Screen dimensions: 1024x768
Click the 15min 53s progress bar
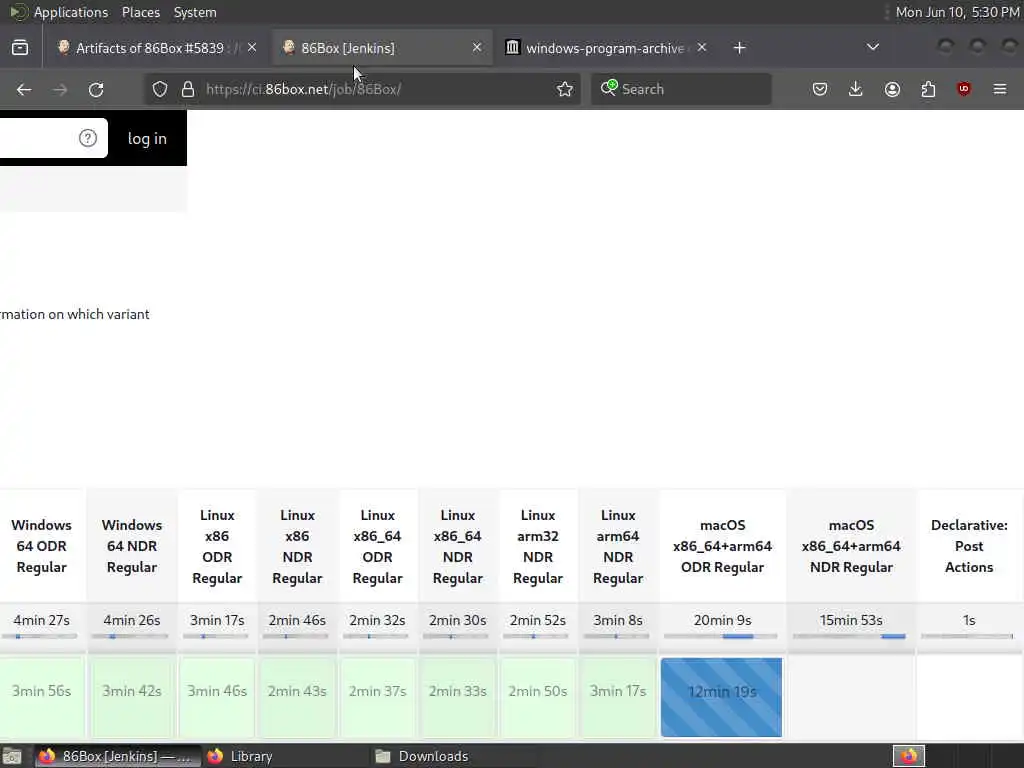(850, 636)
